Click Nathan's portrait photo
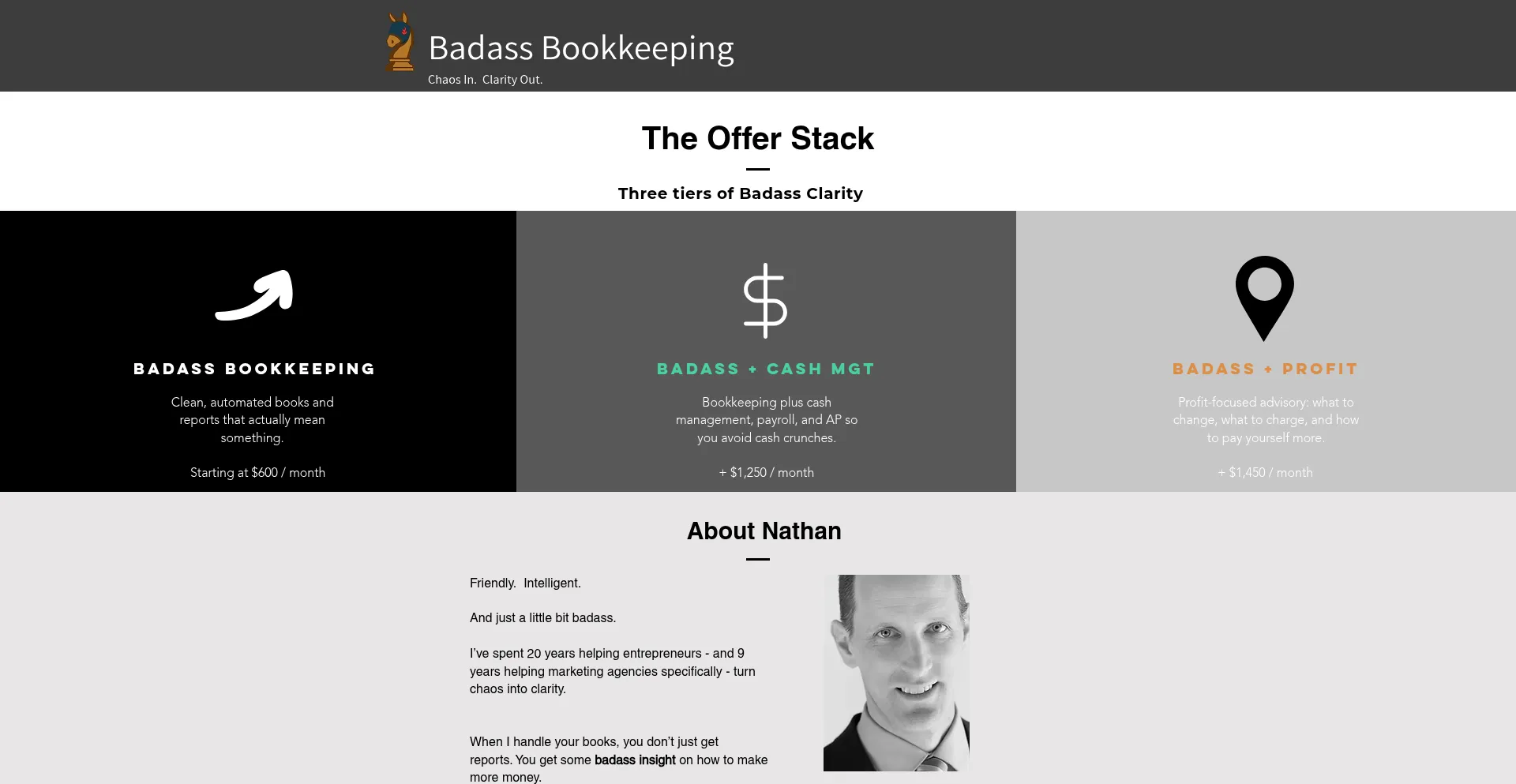The height and width of the screenshot is (784, 1516). (x=896, y=673)
